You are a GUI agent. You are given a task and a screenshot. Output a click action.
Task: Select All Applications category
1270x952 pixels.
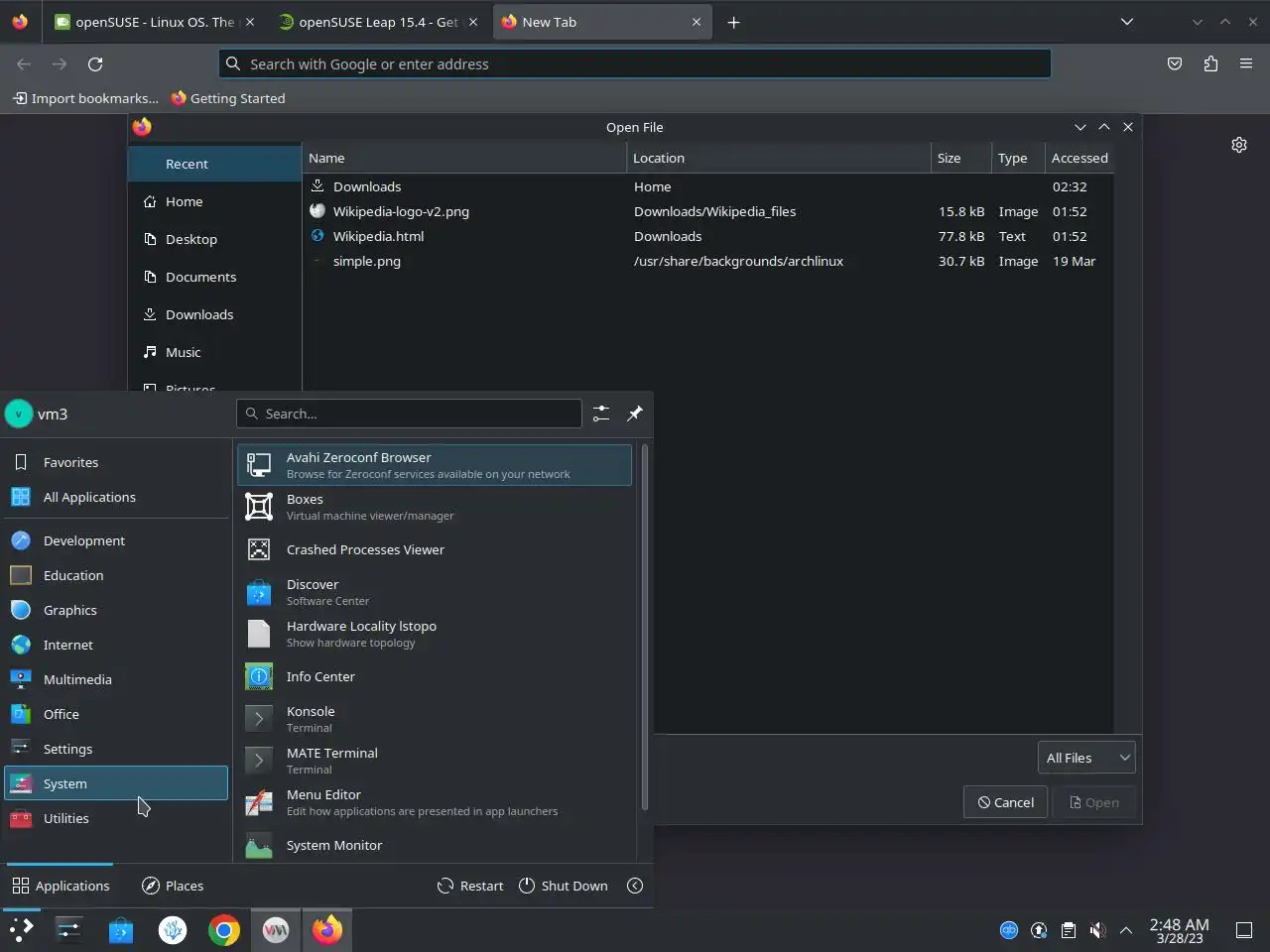point(116,497)
